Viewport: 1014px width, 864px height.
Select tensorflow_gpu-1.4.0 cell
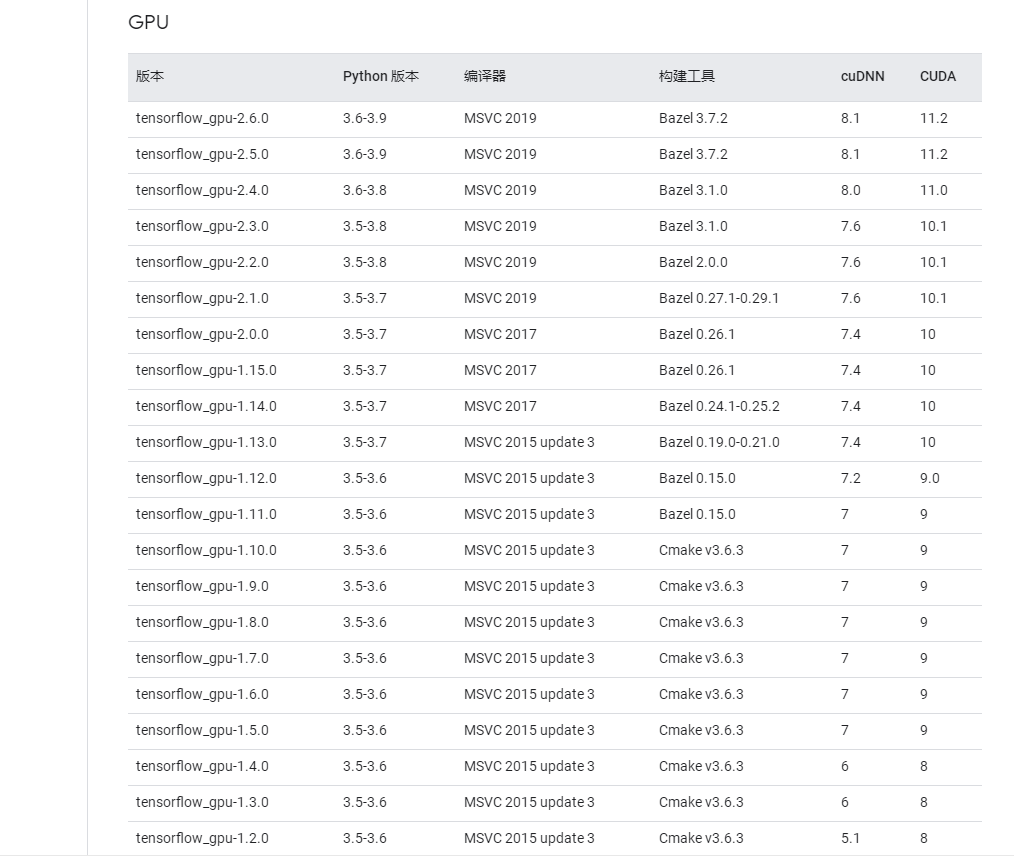[x=202, y=766]
